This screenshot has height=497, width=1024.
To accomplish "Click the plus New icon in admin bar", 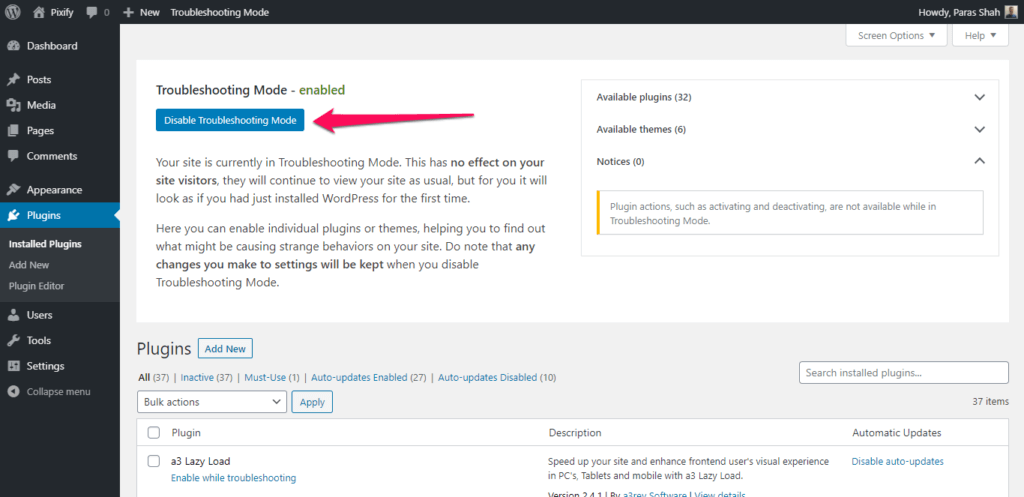I will [x=129, y=12].
